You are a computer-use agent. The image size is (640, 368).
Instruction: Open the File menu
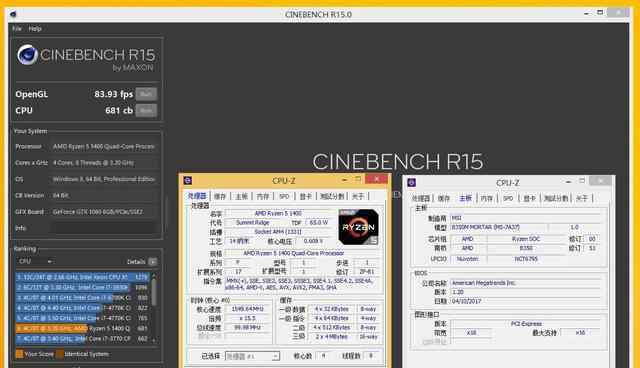[x=17, y=29]
